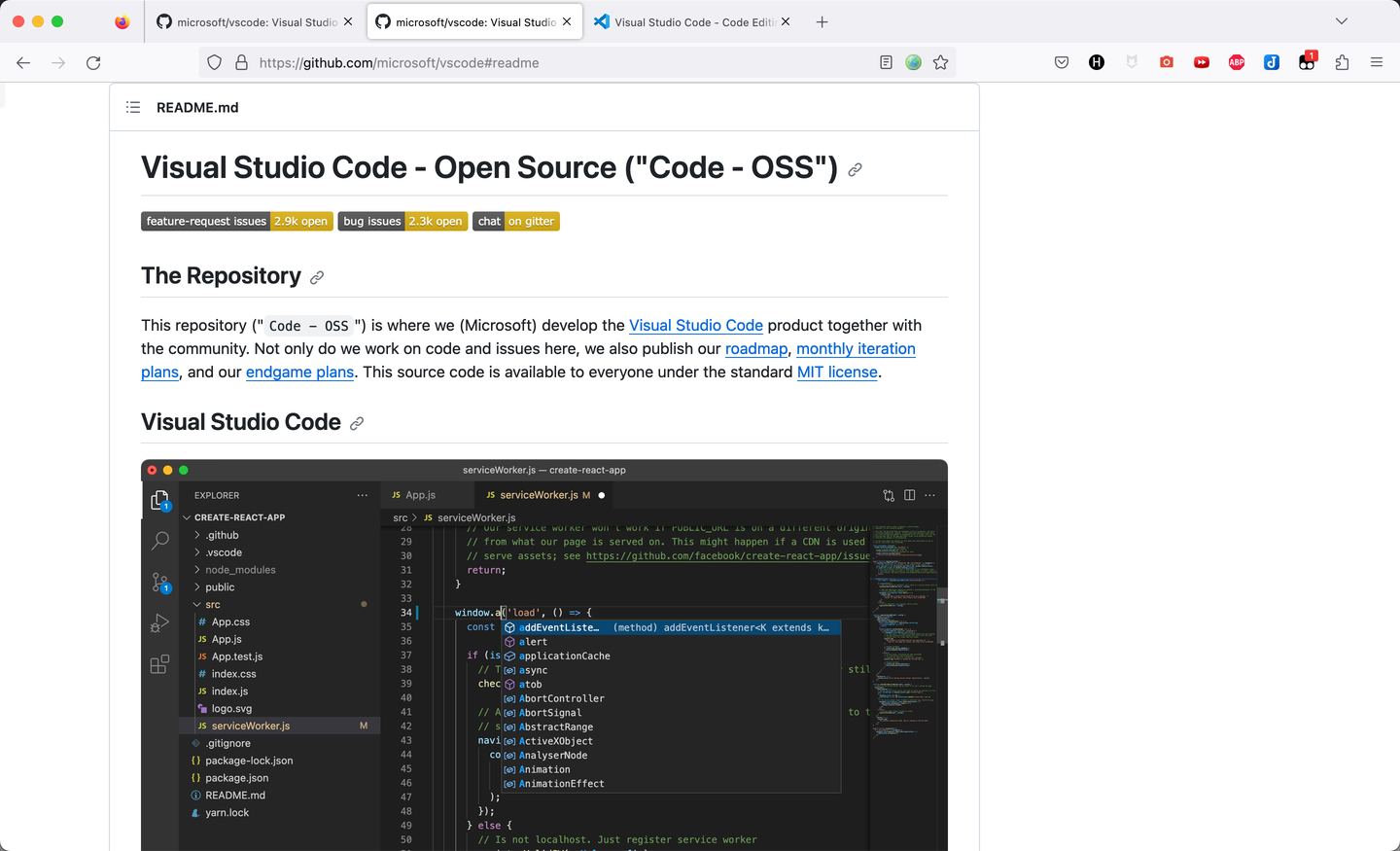Reload the page with the refresh icon
The image size is (1400, 851).
93,62
